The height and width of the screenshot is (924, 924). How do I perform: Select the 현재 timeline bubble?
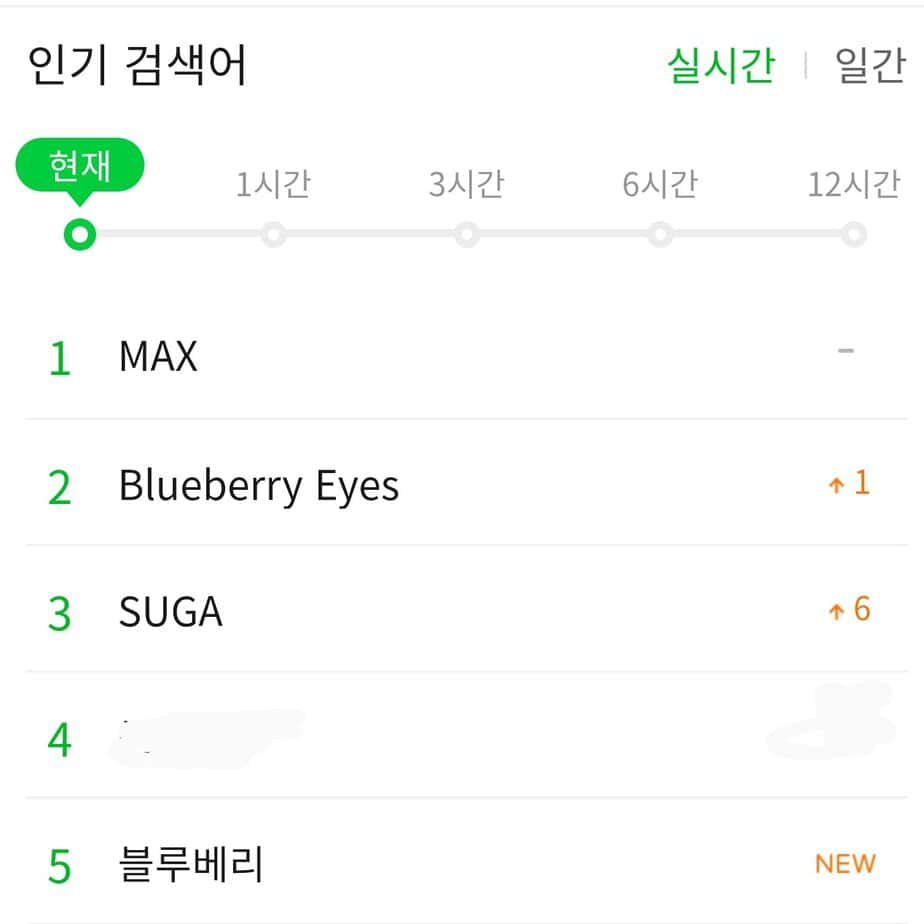point(80,167)
